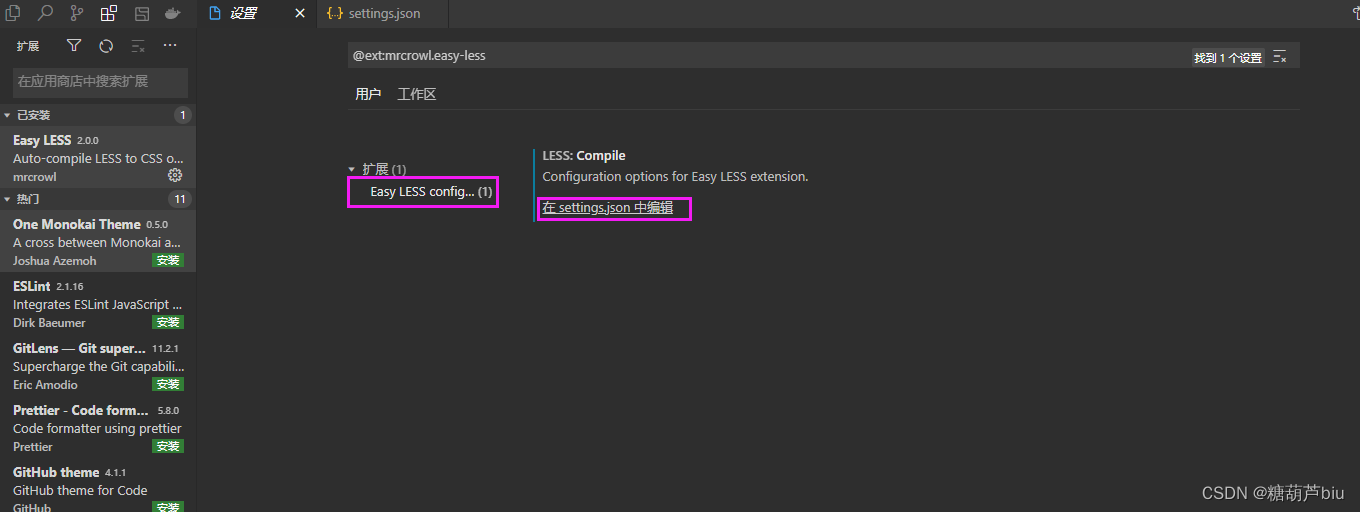Switch to the 工作区 settings scope

coord(417,94)
